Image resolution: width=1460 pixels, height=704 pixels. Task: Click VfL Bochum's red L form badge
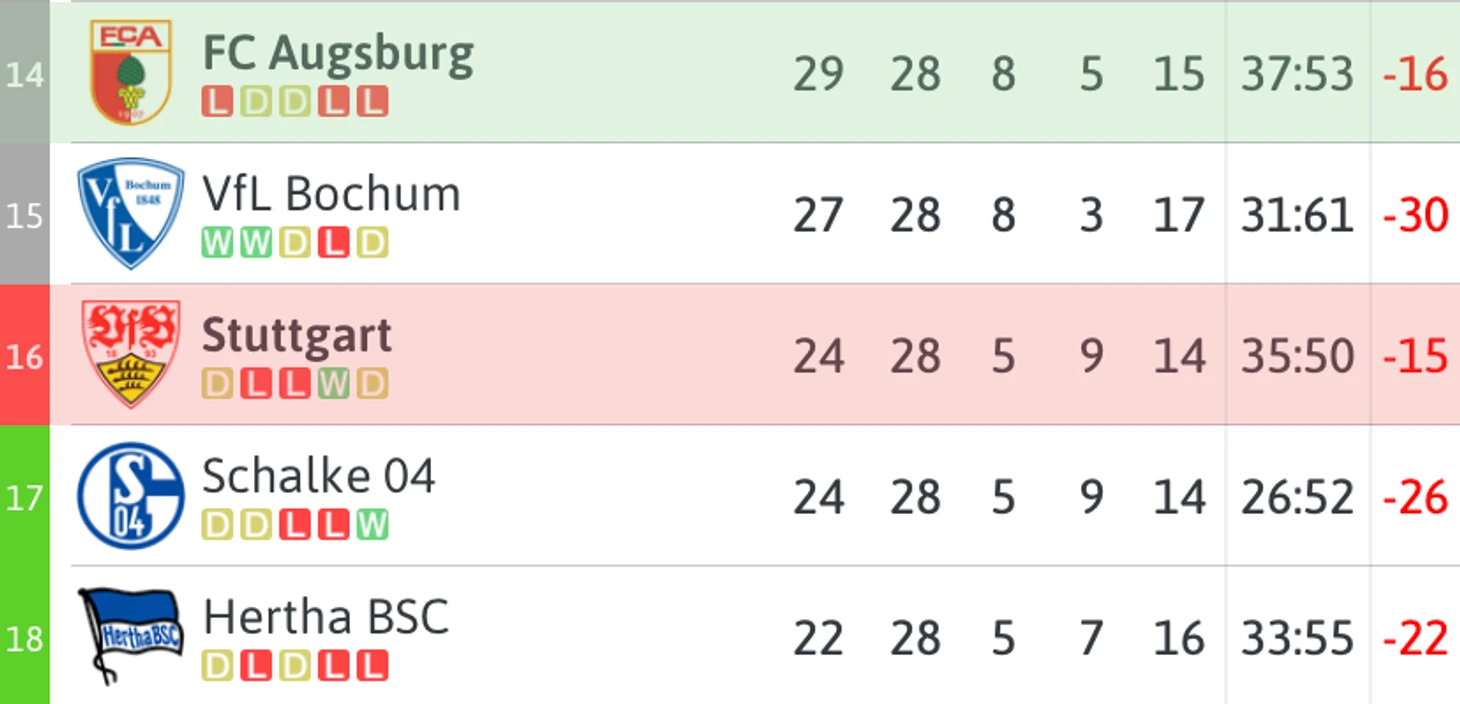(334, 243)
